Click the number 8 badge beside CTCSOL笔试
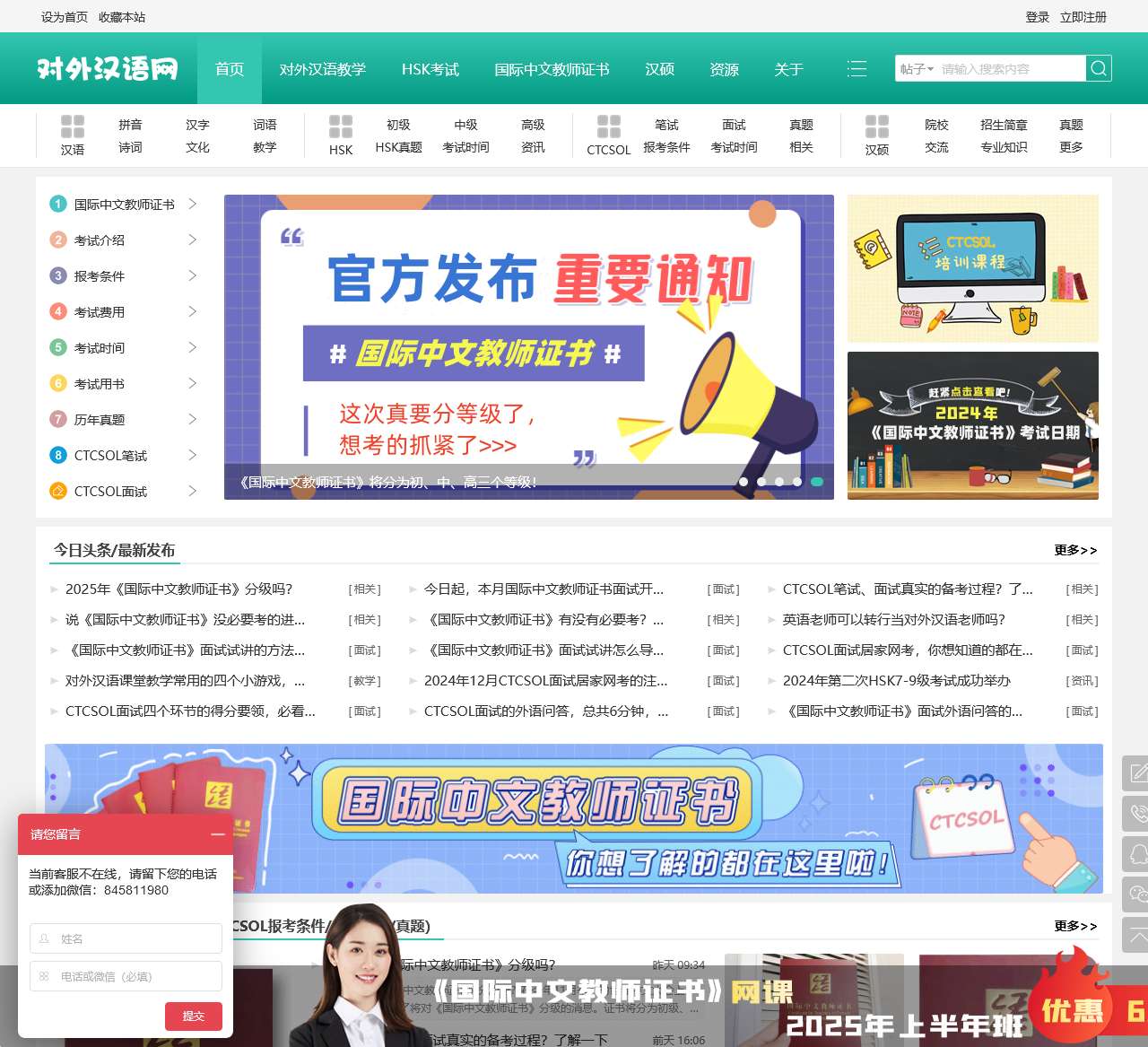This screenshot has width=1148, height=1047. coord(58,455)
